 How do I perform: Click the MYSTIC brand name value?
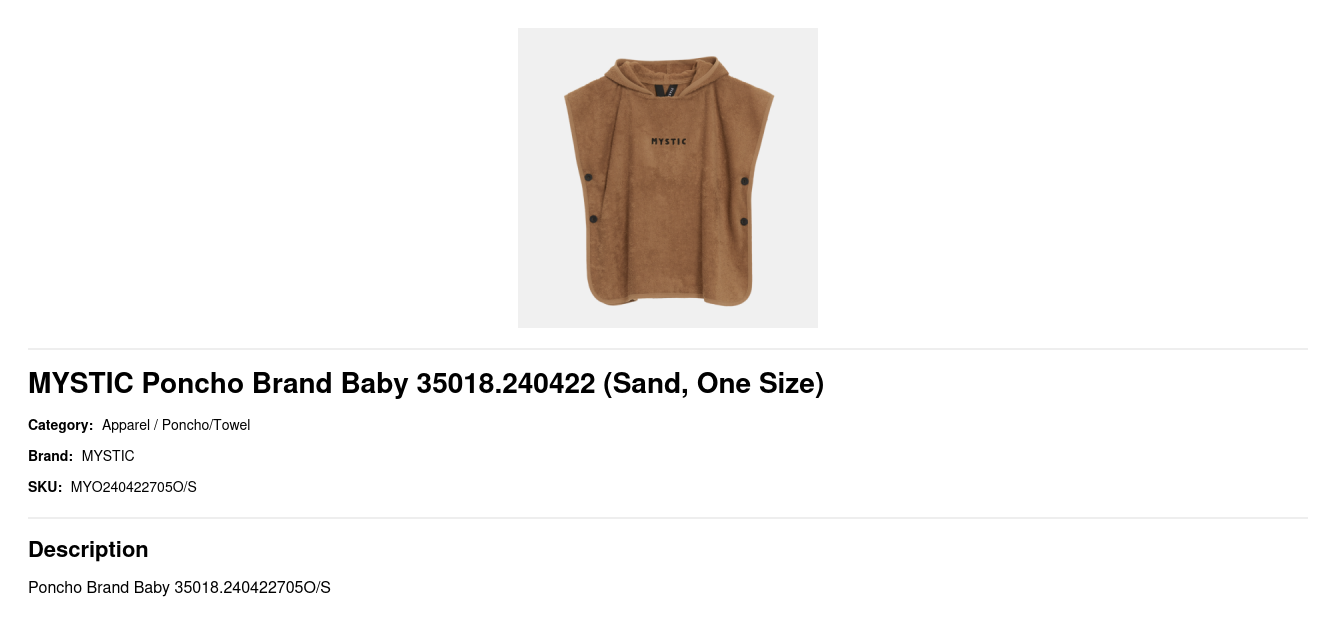tap(108, 456)
